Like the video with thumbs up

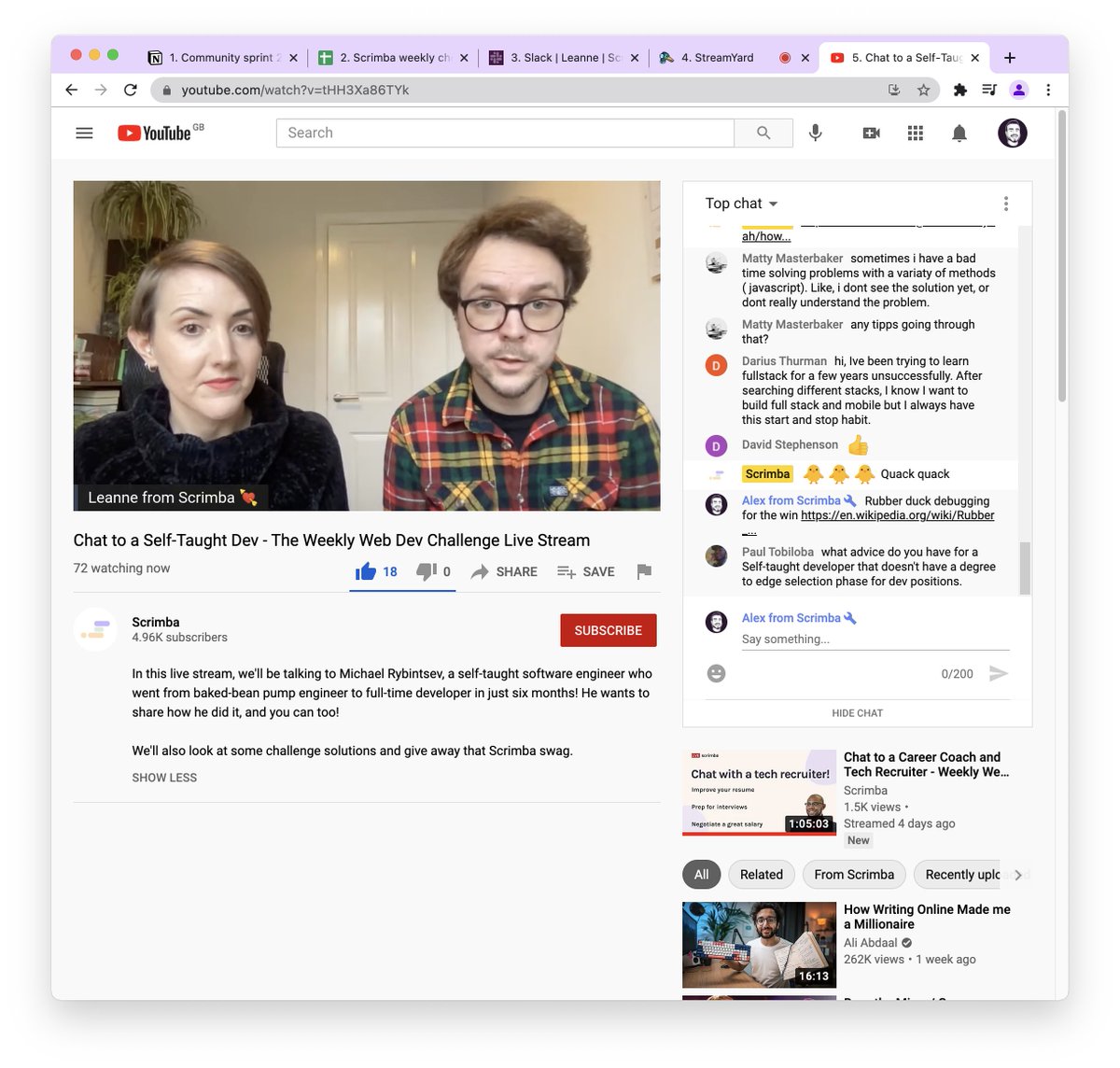366,570
